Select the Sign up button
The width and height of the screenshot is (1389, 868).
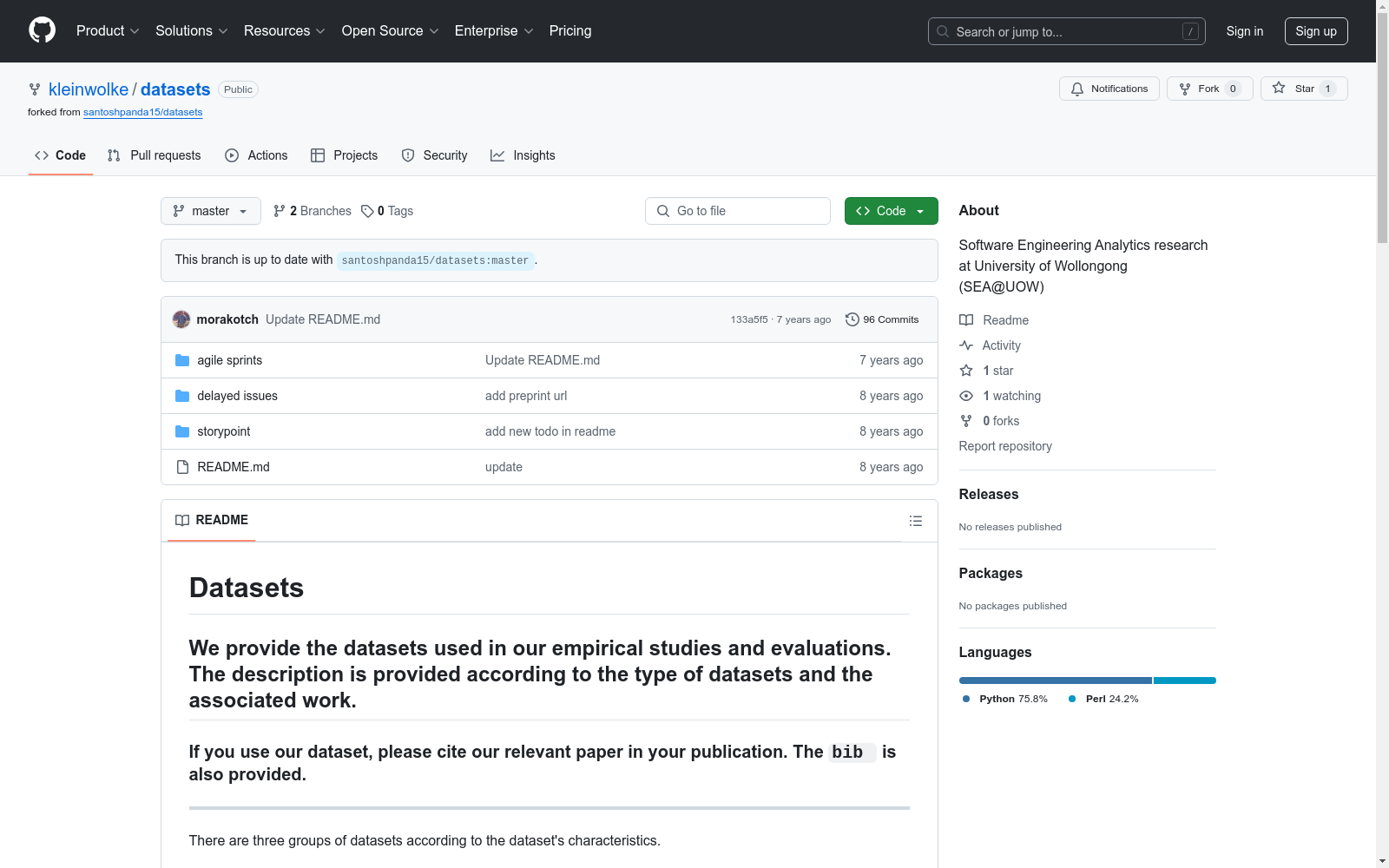[1316, 31]
